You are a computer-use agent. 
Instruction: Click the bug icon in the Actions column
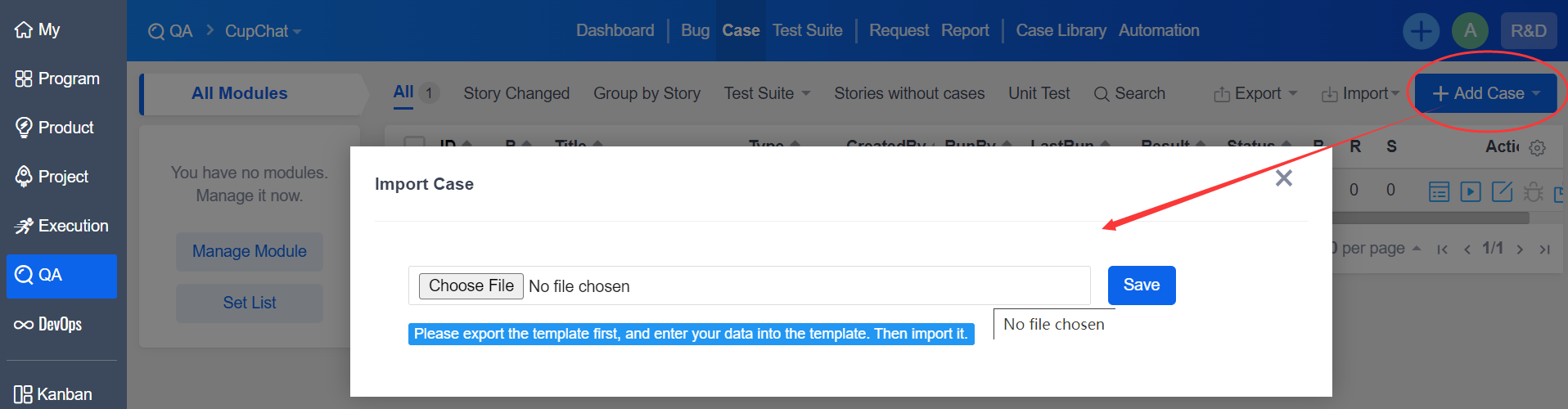click(1534, 191)
